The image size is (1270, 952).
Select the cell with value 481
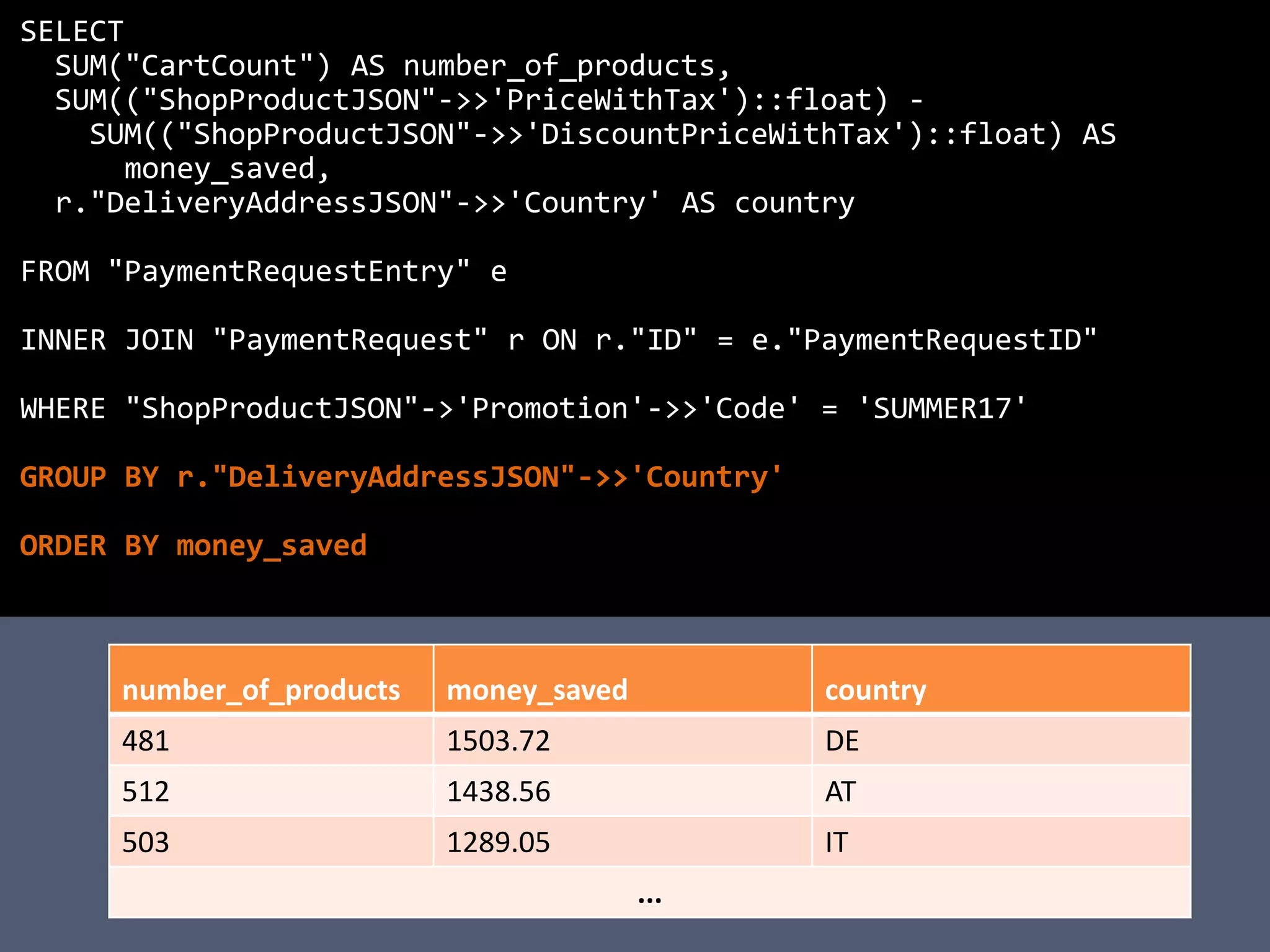[x=271, y=740]
